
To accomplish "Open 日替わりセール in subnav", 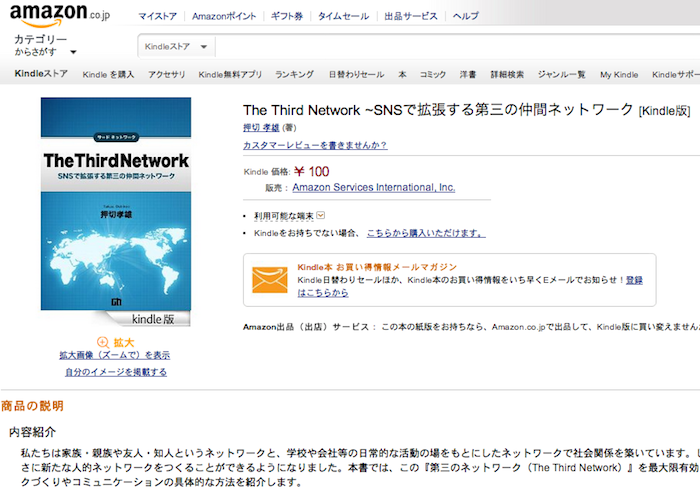I will (356, 75).
